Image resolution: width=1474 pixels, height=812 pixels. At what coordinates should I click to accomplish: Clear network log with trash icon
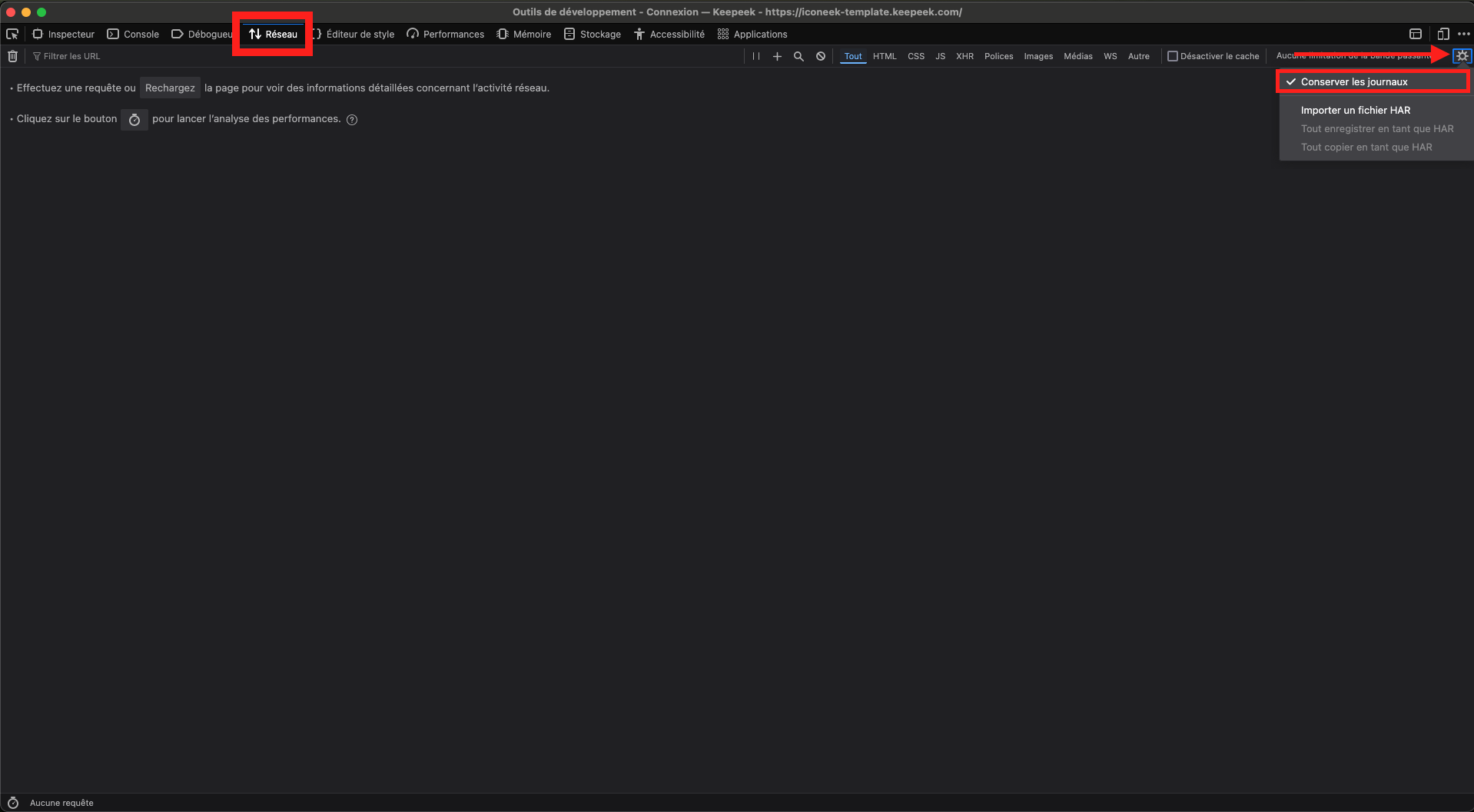click(x=12, y=56)
